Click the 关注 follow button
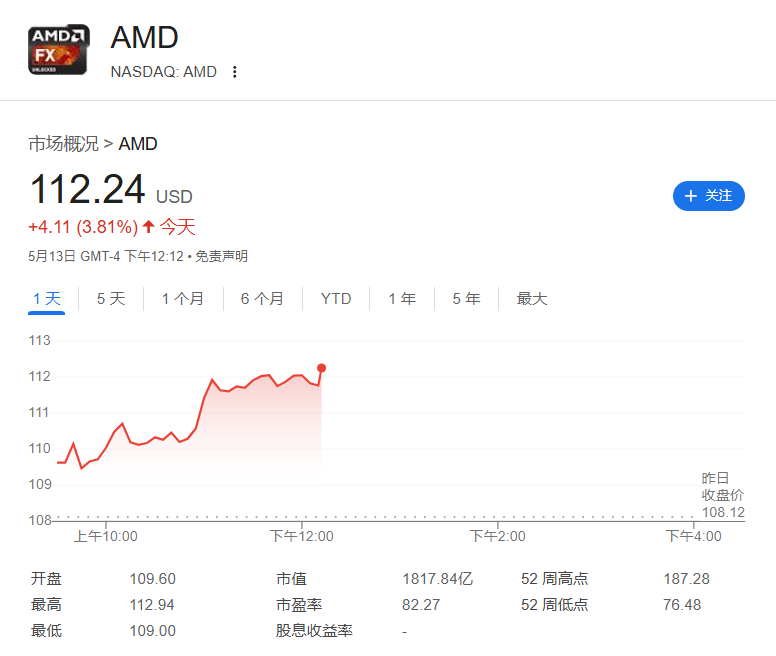The width and height of the screenshot is (776, 656). 709,196
